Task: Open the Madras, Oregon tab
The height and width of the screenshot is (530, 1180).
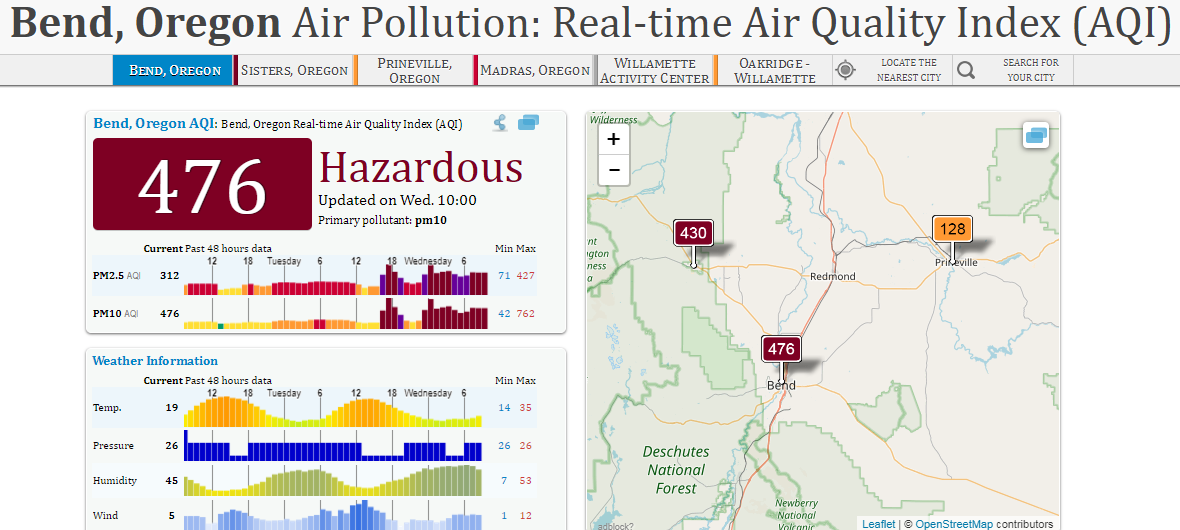Action: [x=534, y=70]
